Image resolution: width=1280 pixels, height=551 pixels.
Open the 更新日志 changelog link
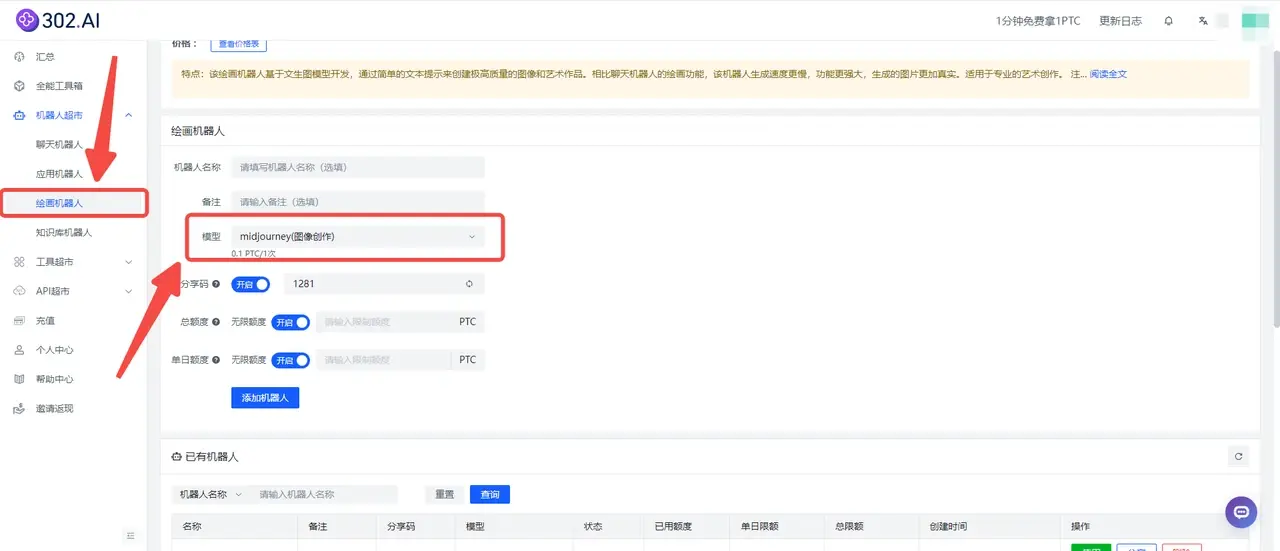tap(1120, 21)
